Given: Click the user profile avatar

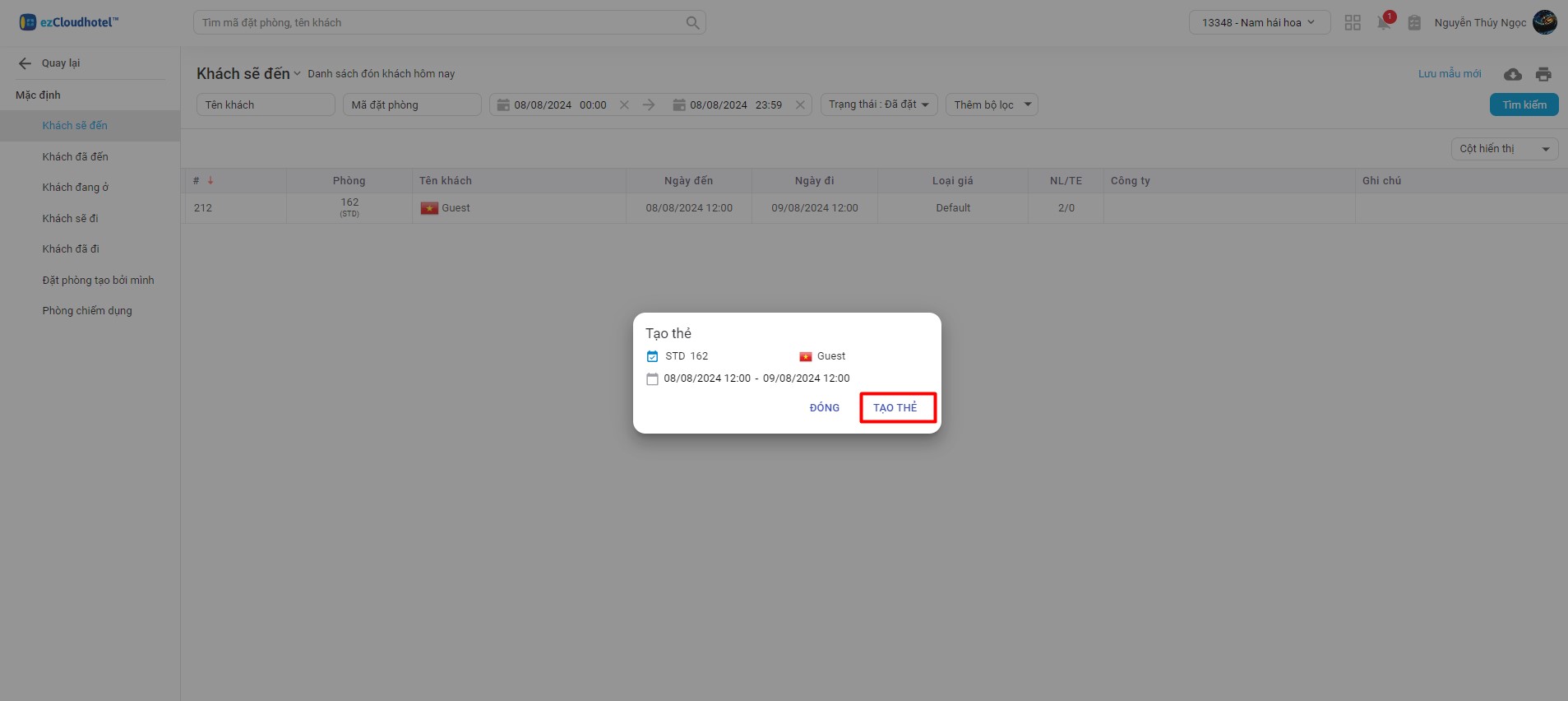Looking at the screenshot, I should point(1544,23).
